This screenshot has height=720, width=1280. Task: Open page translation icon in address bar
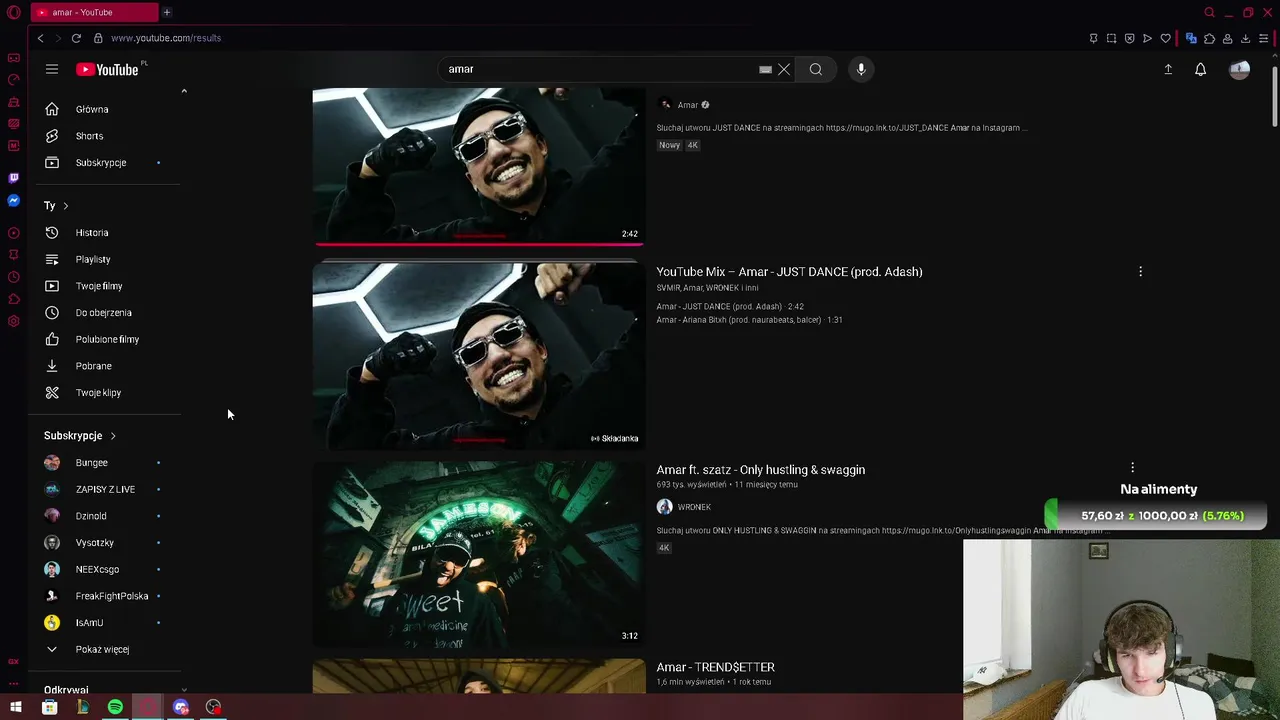pos(1191,38)
